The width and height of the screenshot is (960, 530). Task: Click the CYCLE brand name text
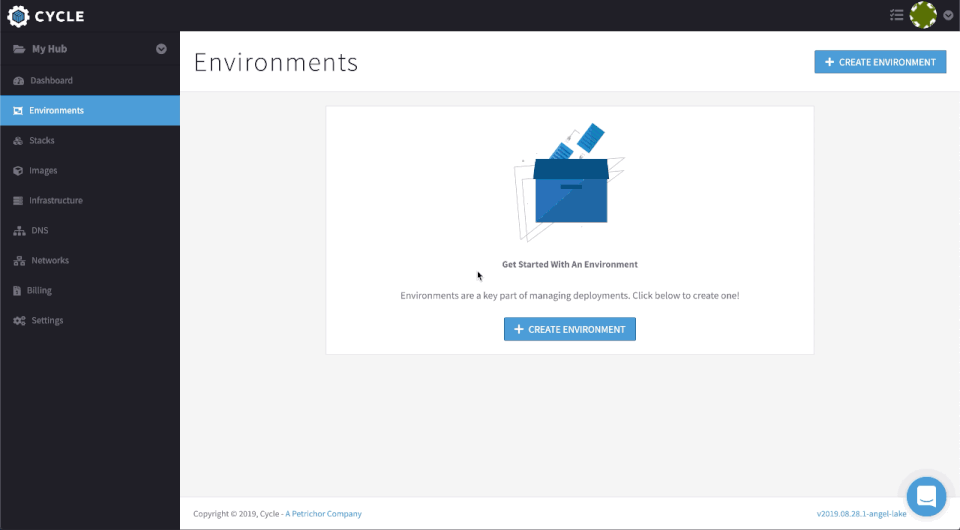click(59, 17)
